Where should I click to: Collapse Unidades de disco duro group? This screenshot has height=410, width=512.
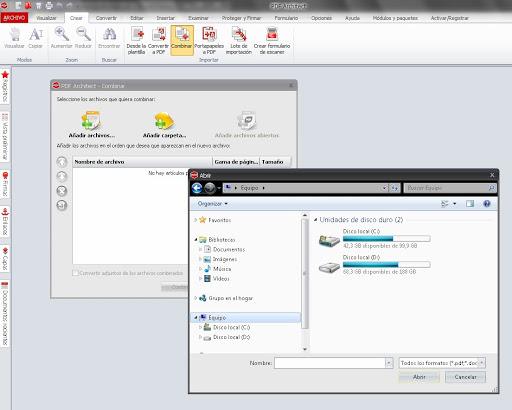point(315,220)
